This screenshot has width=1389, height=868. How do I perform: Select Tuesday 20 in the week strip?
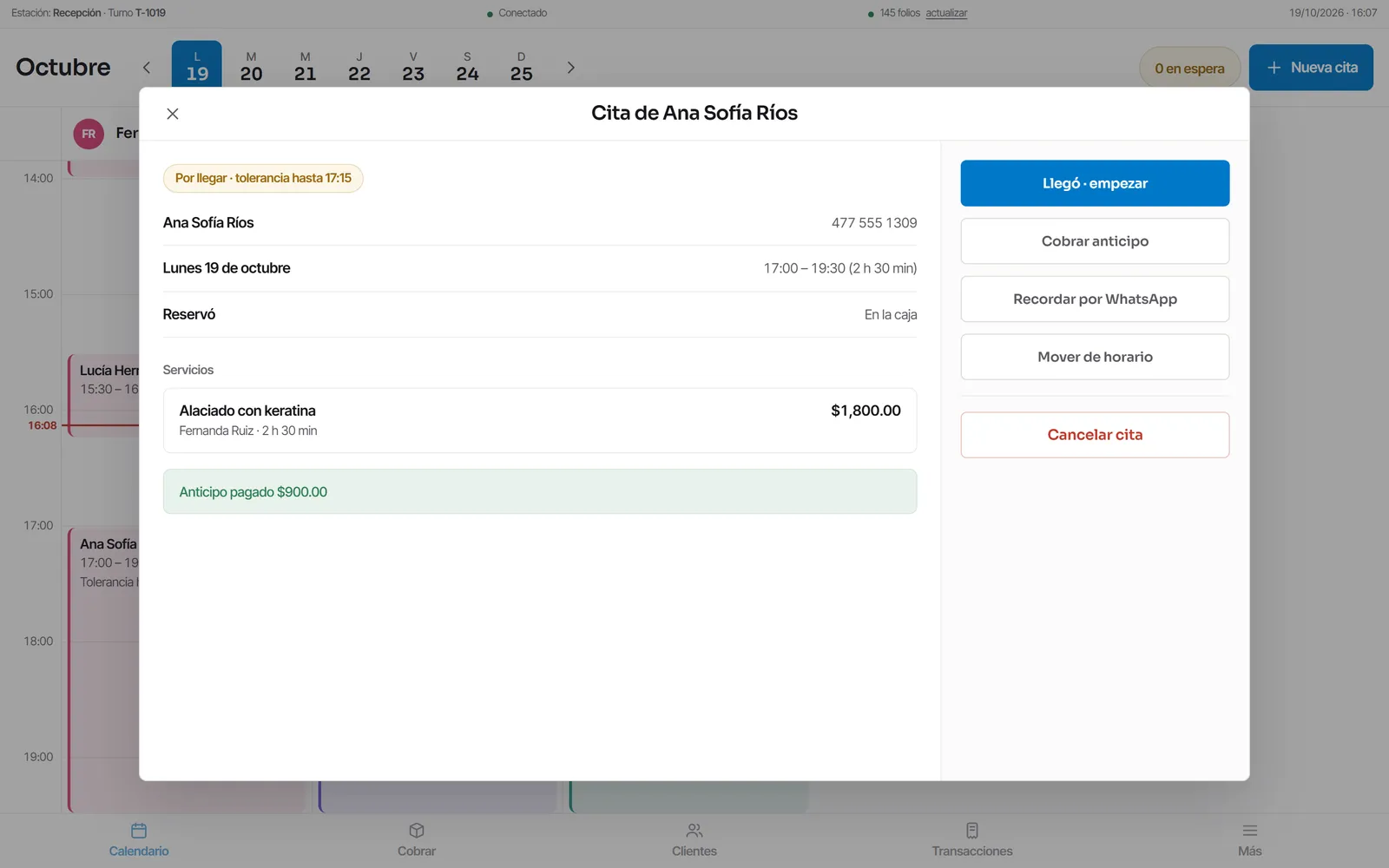tap(251, 66)
